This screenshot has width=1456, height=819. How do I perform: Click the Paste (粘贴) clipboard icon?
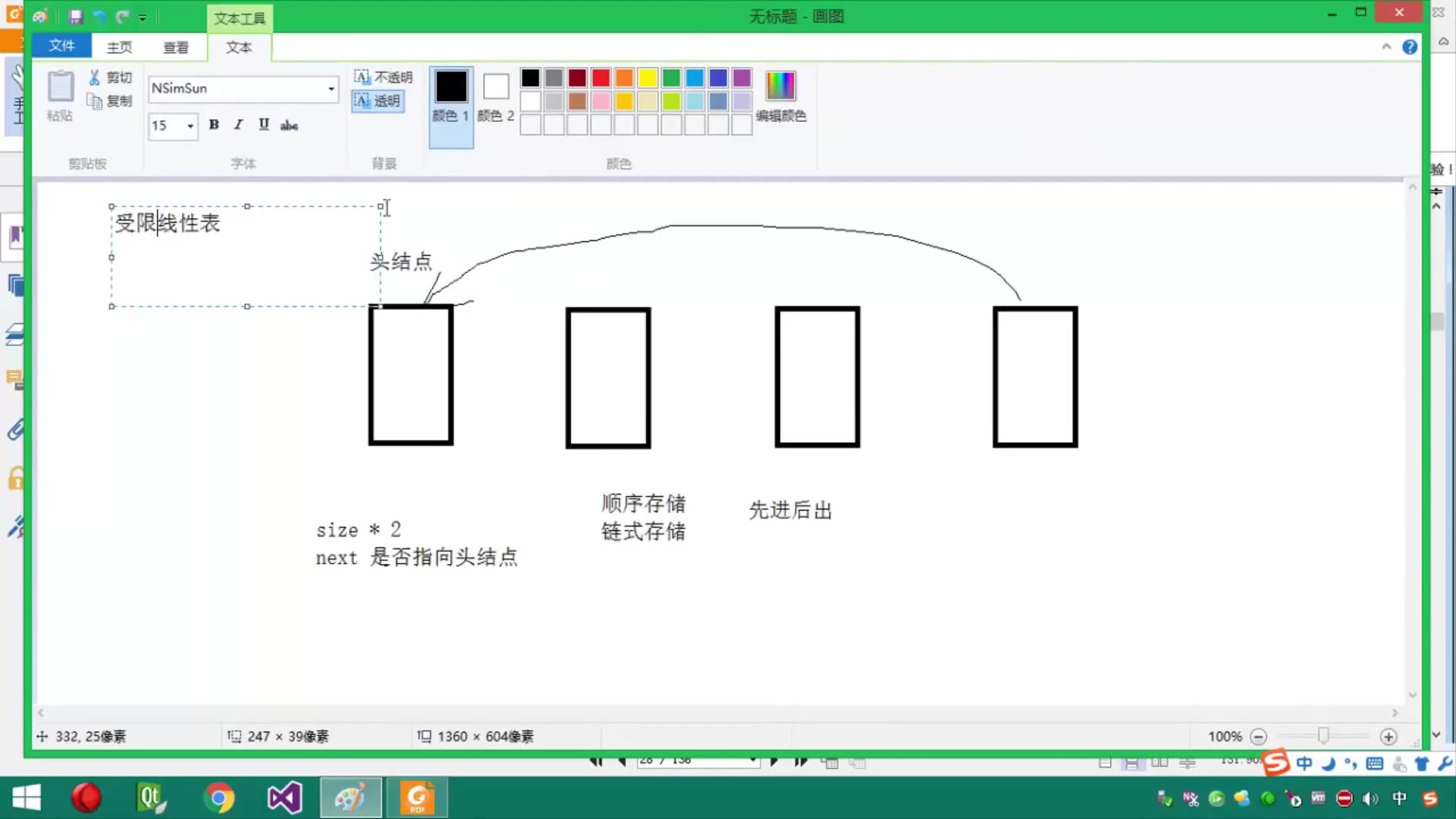(x=60, y=88)
